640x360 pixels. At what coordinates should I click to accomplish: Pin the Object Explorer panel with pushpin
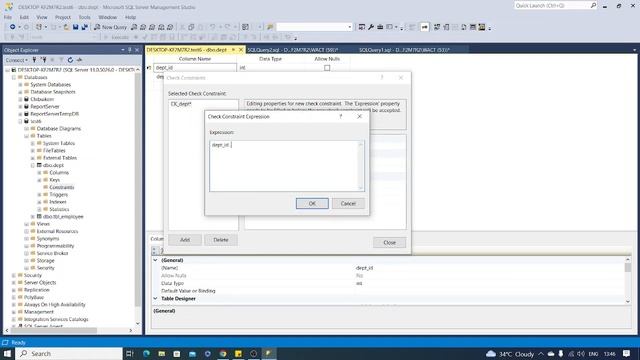(130, 50)
